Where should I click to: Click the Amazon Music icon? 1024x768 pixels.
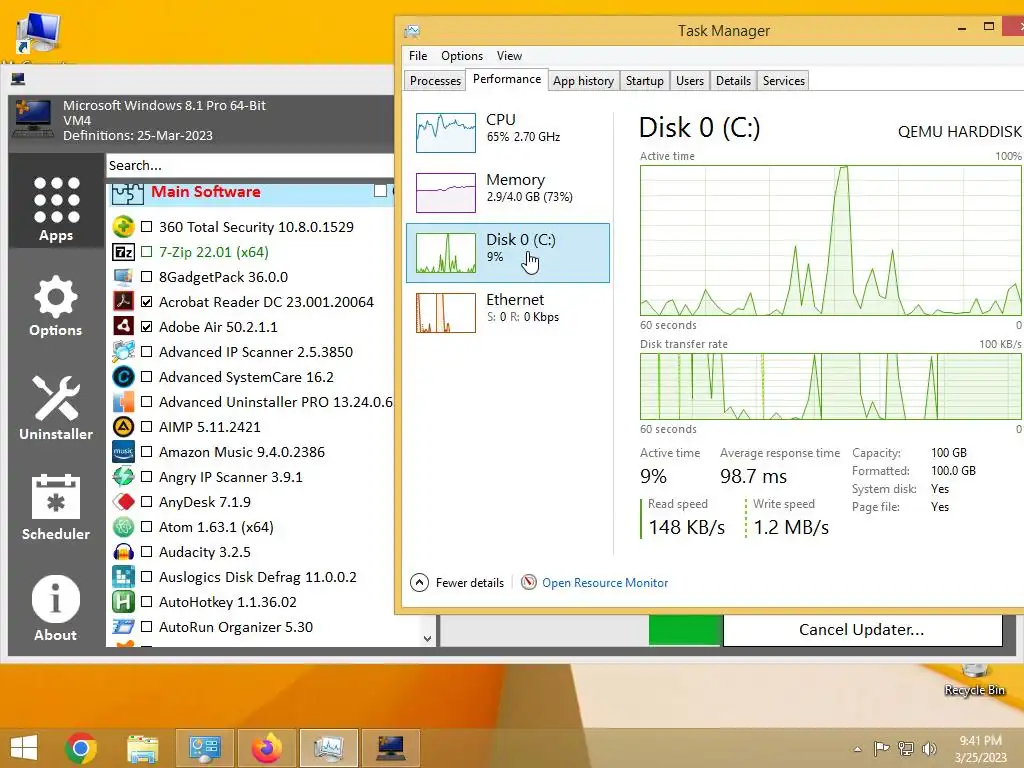pos(123,452)
